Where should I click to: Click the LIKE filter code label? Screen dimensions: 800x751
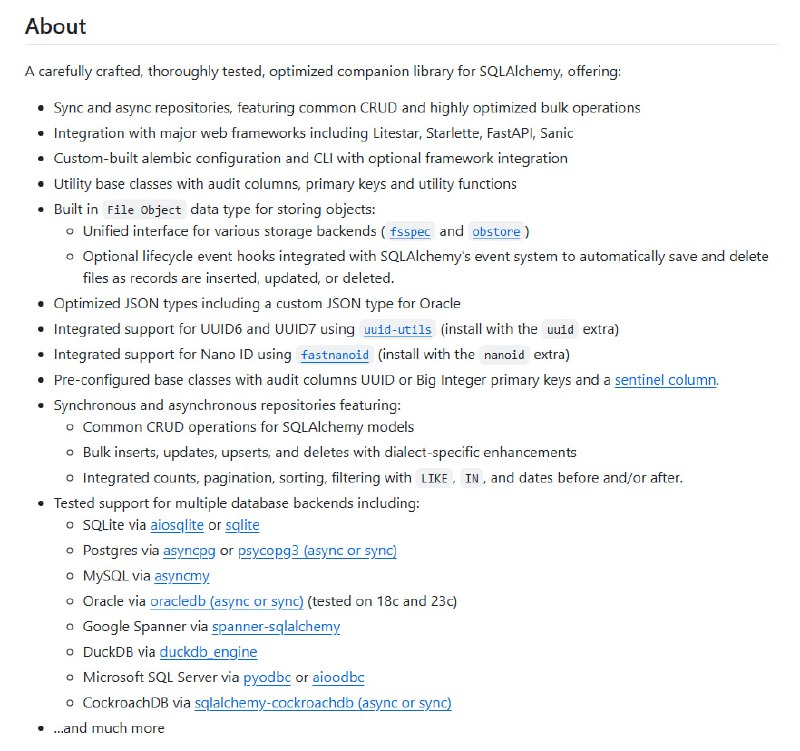[x=434, y=479]
